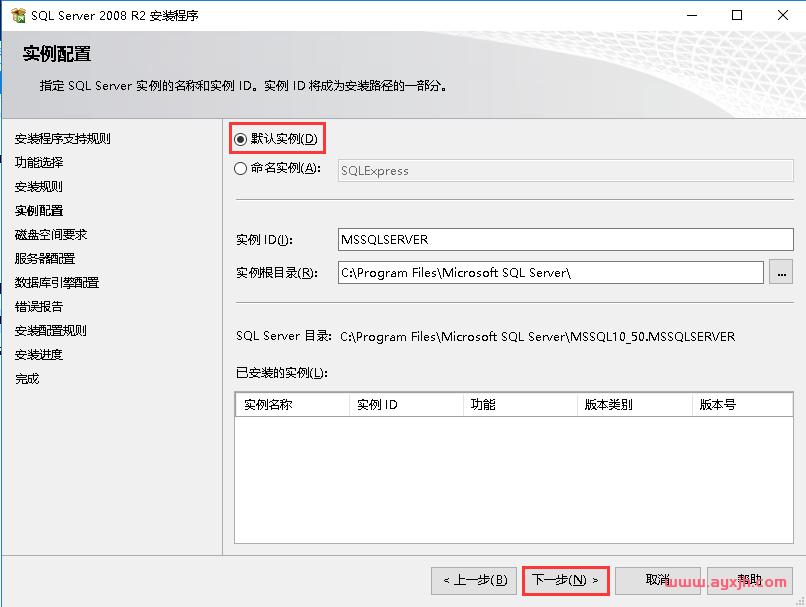Select the 数据库引擎配置 step in sidebar
806x607 pixels.
57,283
